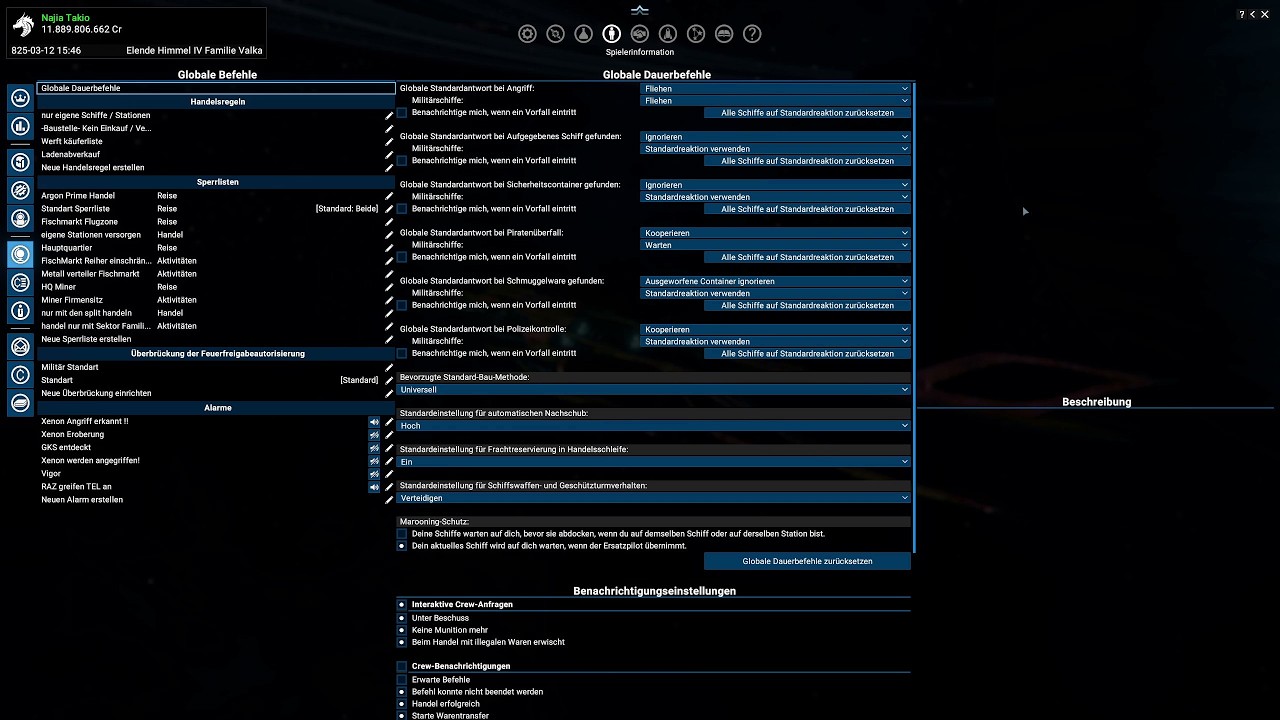The width and height of the screenshot is (1280, 720).
Task: Click 'Neue Sperrliste erstellen'
Action: click(86, 339)
